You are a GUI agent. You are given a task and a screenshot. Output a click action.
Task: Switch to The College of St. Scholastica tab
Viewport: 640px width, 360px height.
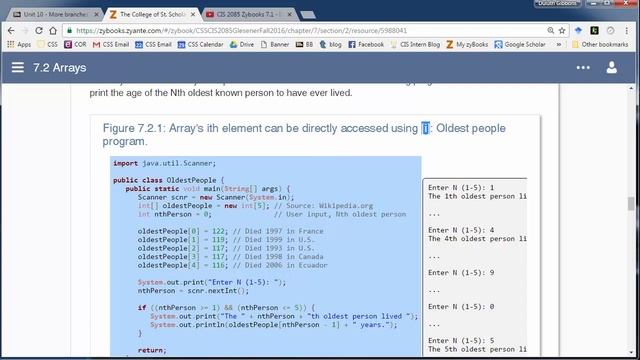tap(152, 14)
